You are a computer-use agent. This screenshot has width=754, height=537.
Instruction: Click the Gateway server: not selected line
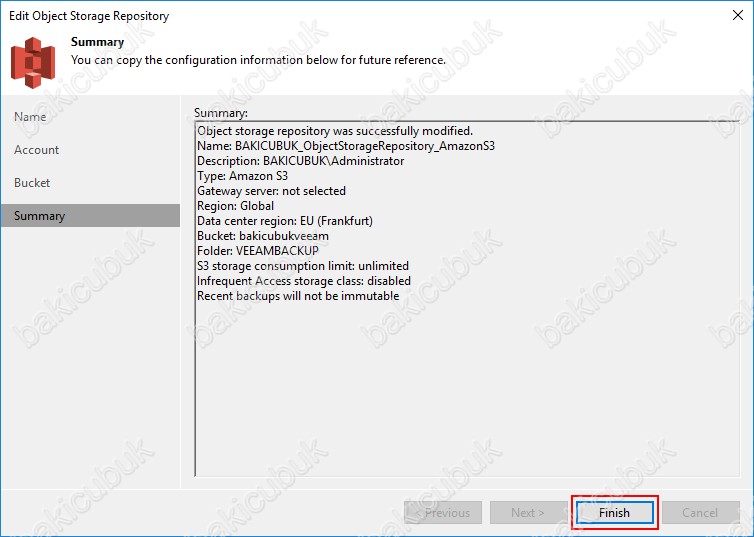271,191
